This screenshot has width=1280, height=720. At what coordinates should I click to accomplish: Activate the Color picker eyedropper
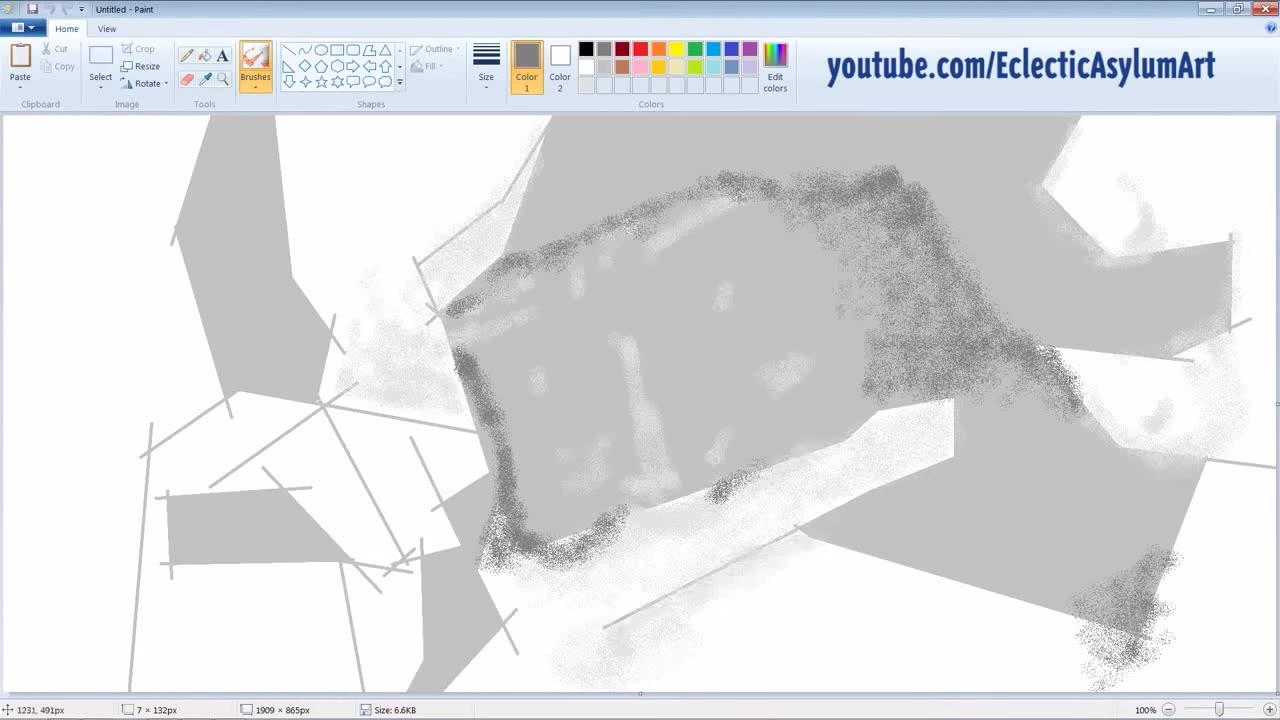205,79
